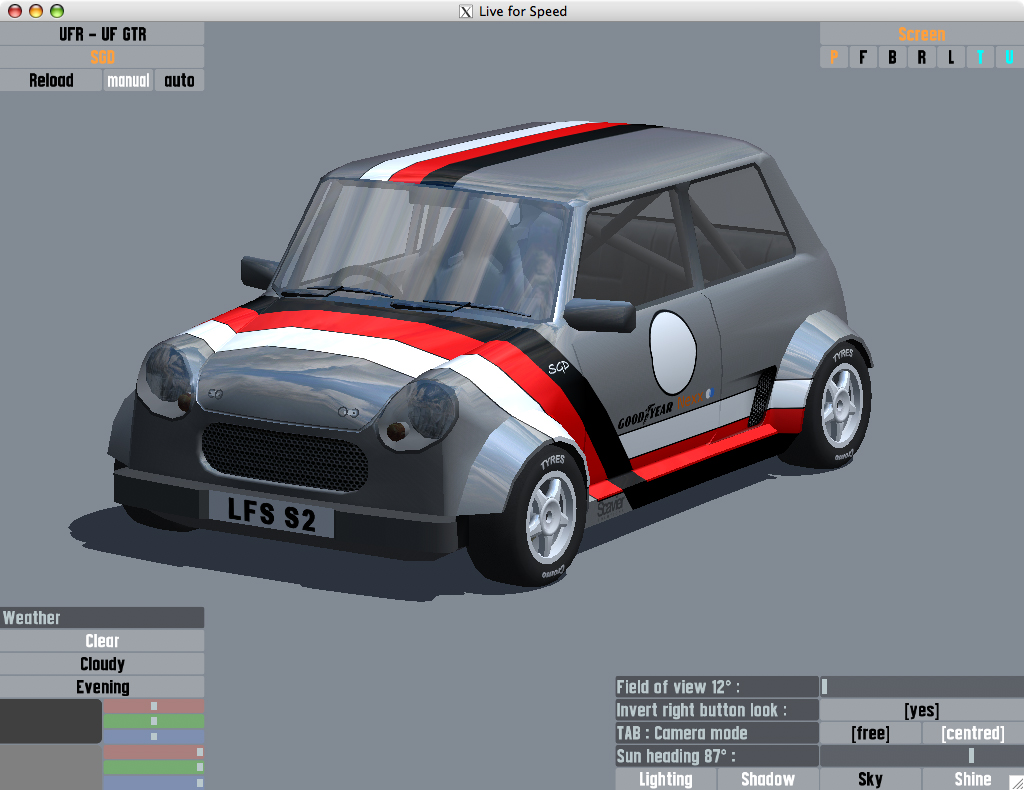Click the window resize grip icon
Image resolution: width=1024 pixels, height=790 pixels.
[1016, 782]
